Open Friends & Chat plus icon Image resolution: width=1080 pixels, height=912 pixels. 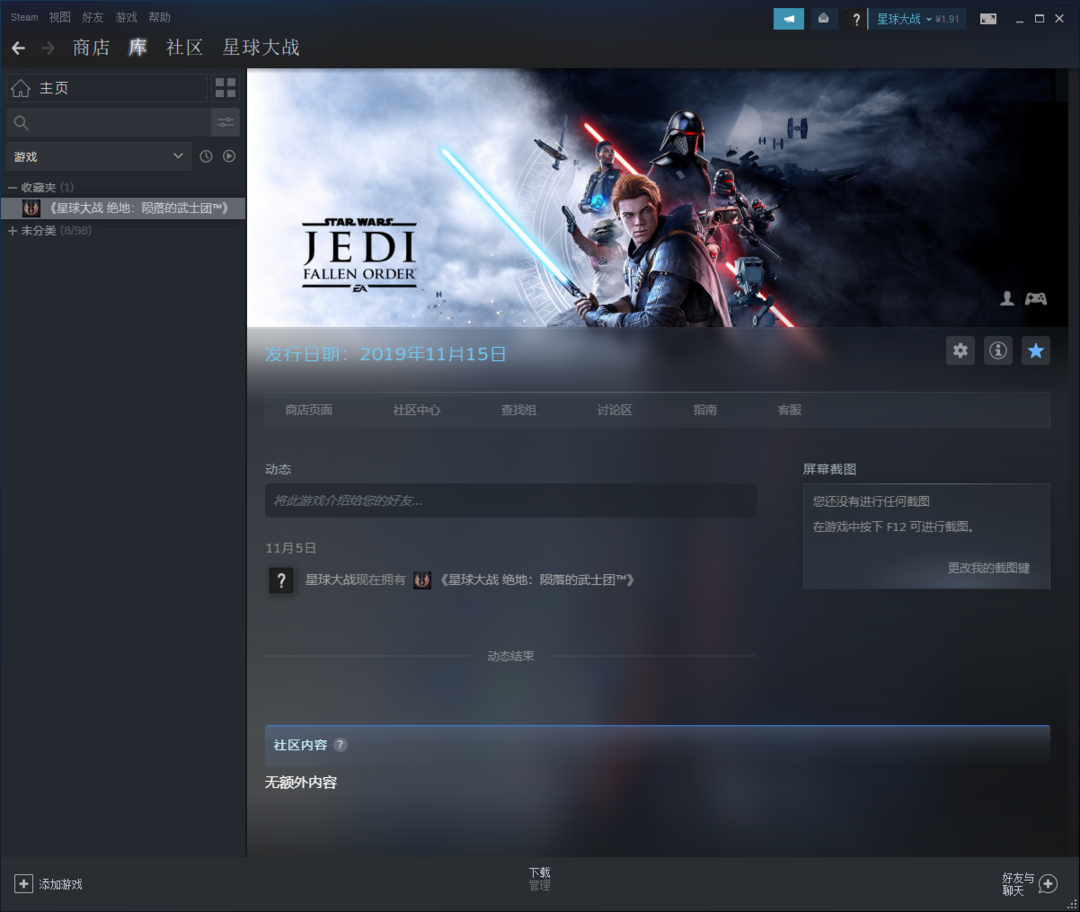point(1047,884)
